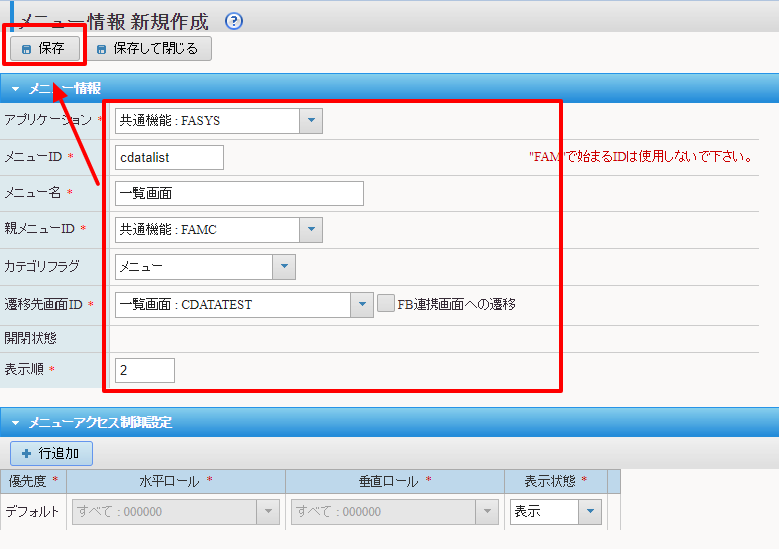Click the メニューID input field
Screen dimensions: 779x549
[x=169, y=157]
